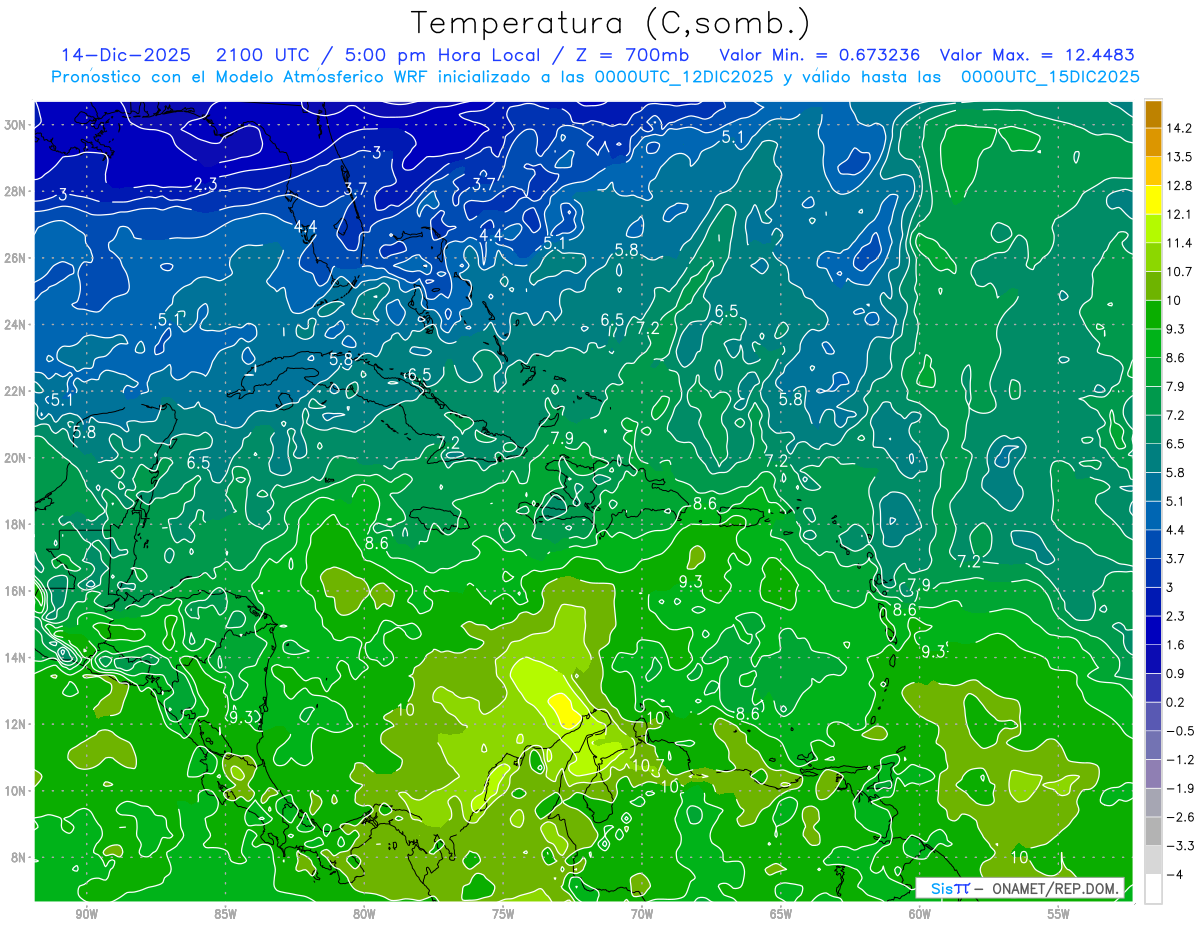The width and height of the screenshot is (1200, 927).
Task: Click the dark blue swatch between 1.6 and 2.3
Action: coord(1153,630)
